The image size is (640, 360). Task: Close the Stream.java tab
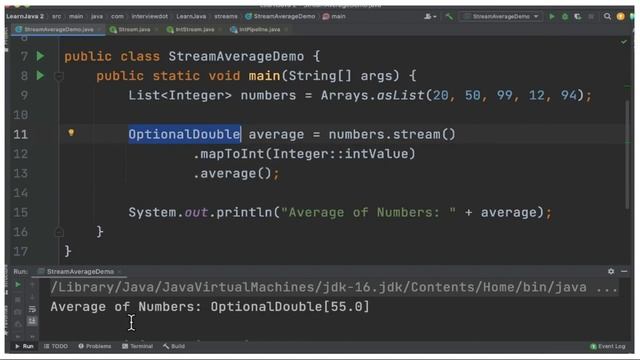156,29
